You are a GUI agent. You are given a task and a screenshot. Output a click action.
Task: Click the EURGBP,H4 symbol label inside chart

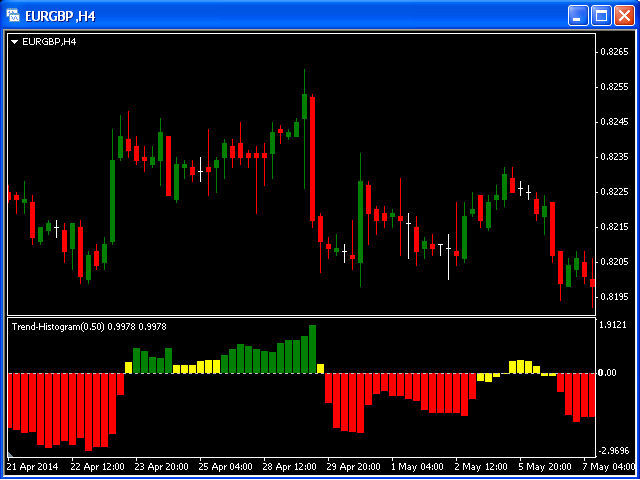[49, 41]
